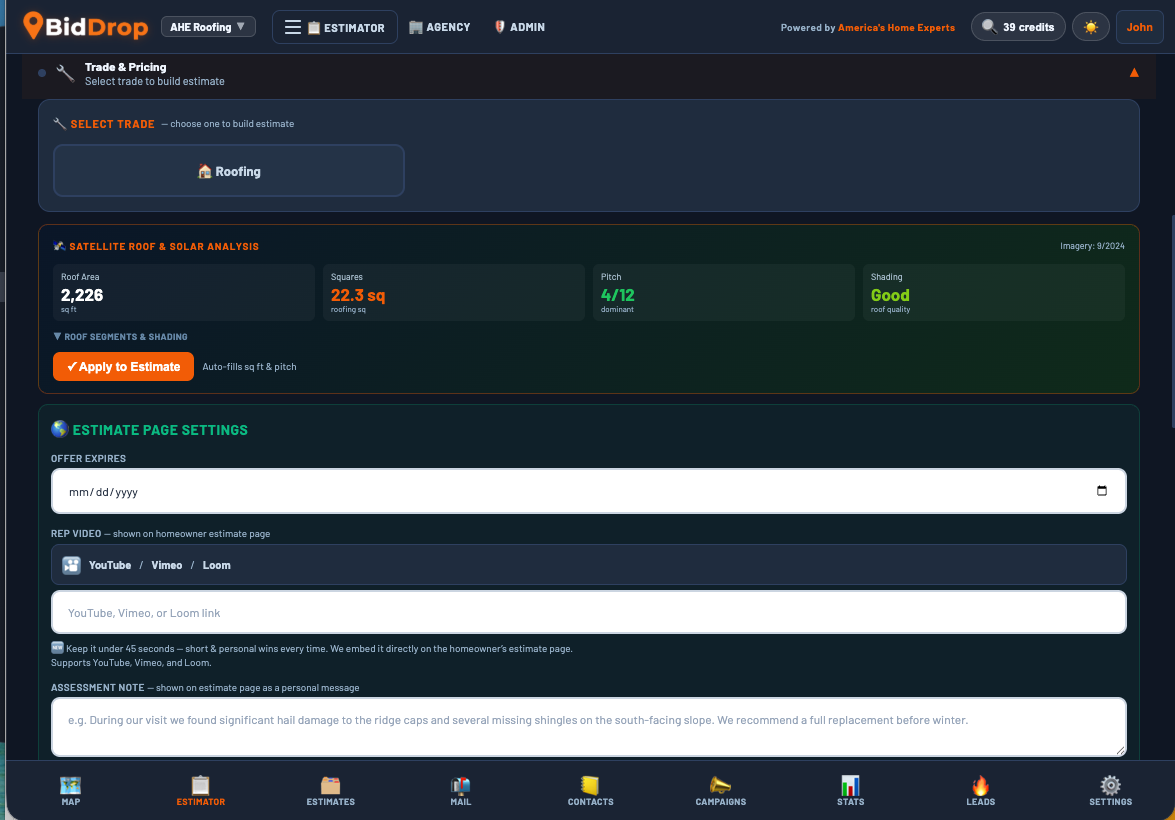Open the John user menu
The height and width of the screenshot is (820, 1175).
tap(1139, 27)
